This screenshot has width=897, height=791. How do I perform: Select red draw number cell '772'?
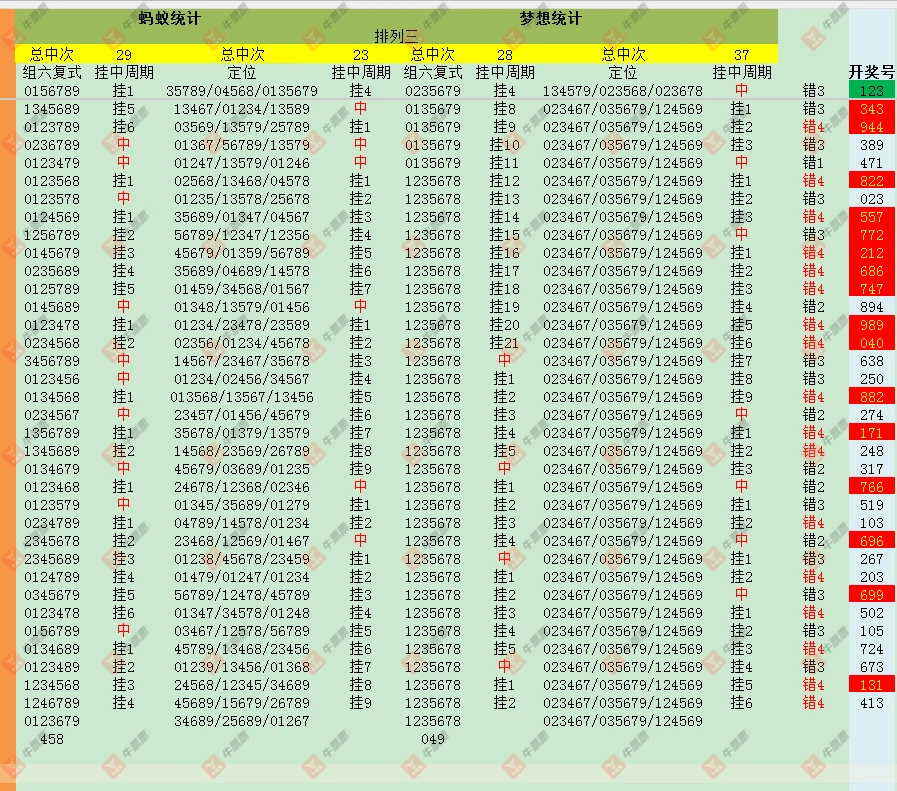[871, 235]
